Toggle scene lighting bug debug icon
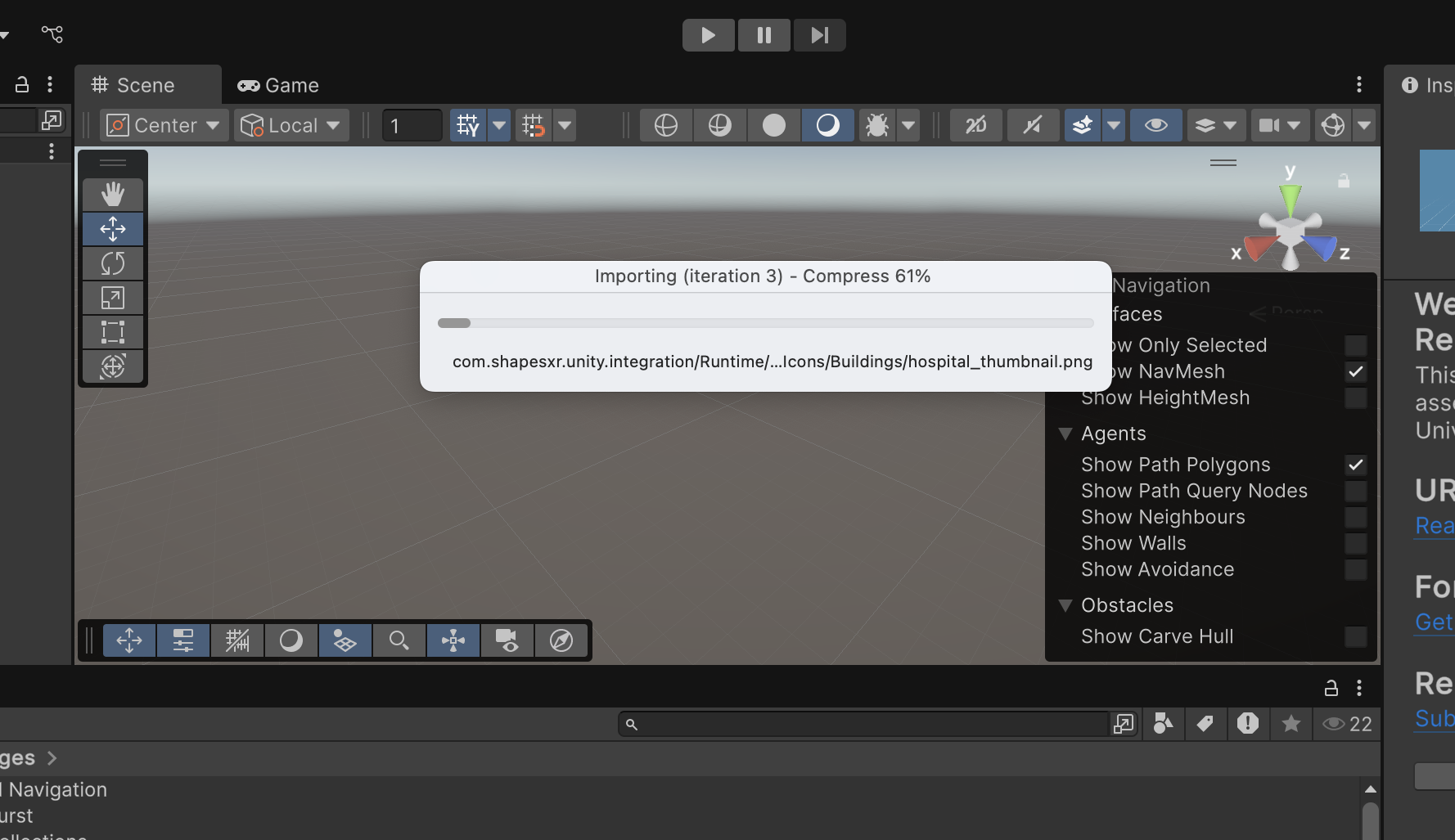Screen dimensions: 1455x840 click(877, 125)
